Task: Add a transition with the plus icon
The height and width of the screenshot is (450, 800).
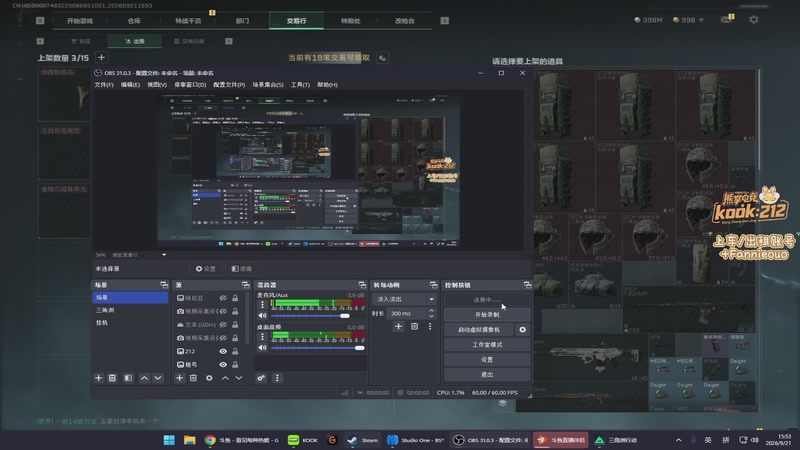Action: click(398, 326)
